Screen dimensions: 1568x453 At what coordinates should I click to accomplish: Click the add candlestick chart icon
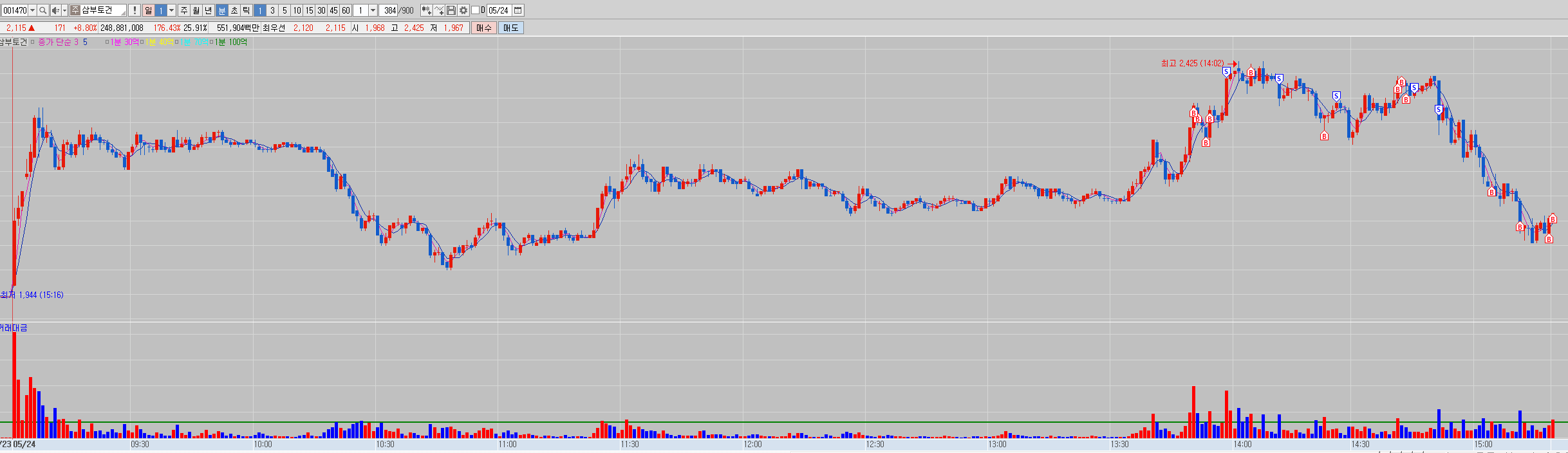pos(426,10)
